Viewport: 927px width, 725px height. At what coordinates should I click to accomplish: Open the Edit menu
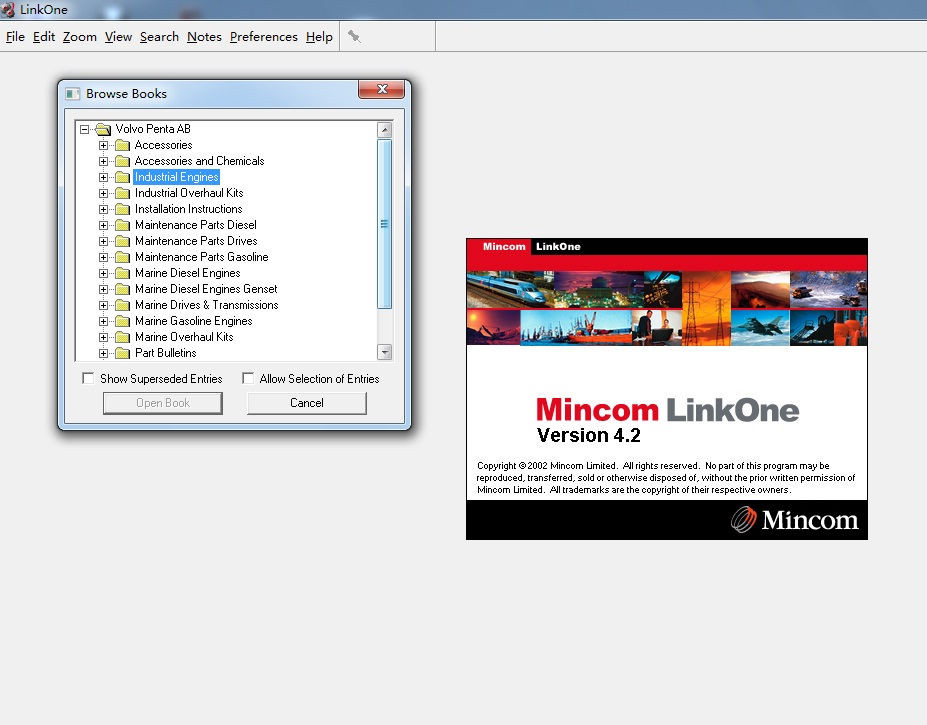[44, 37]
